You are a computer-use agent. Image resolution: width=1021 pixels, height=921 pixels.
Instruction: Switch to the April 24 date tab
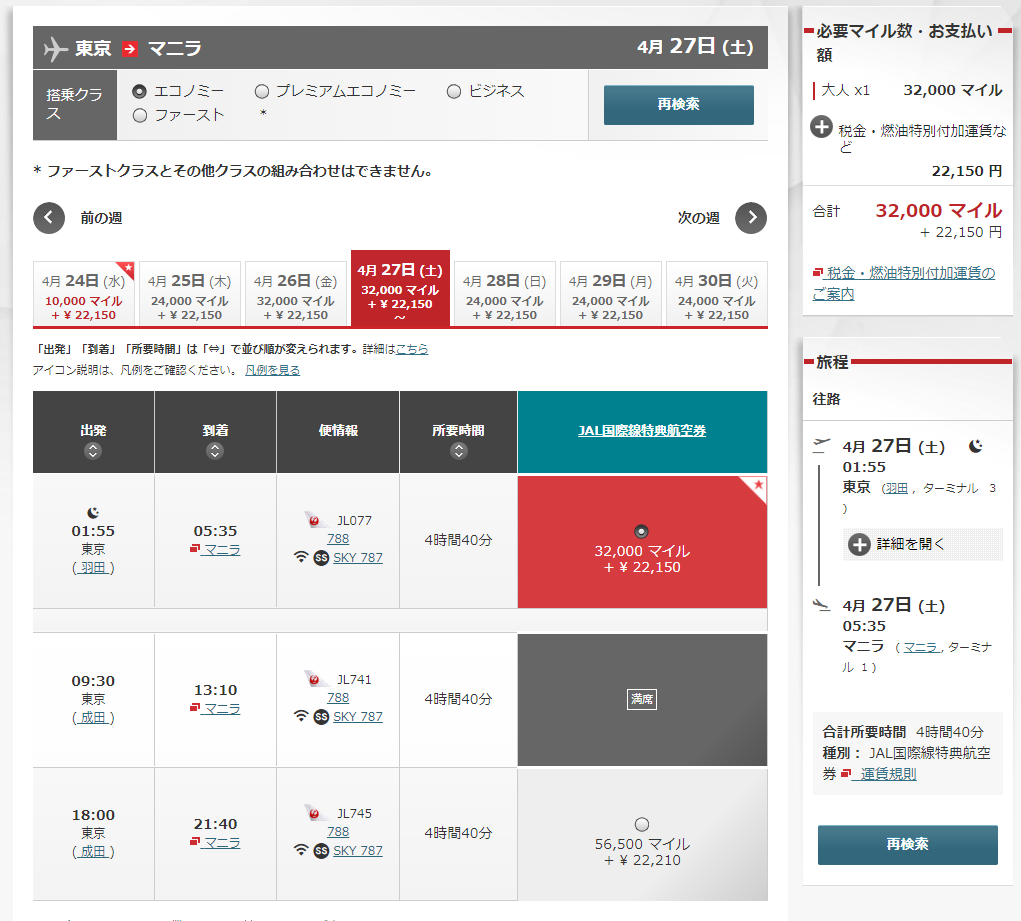point(84,294)
